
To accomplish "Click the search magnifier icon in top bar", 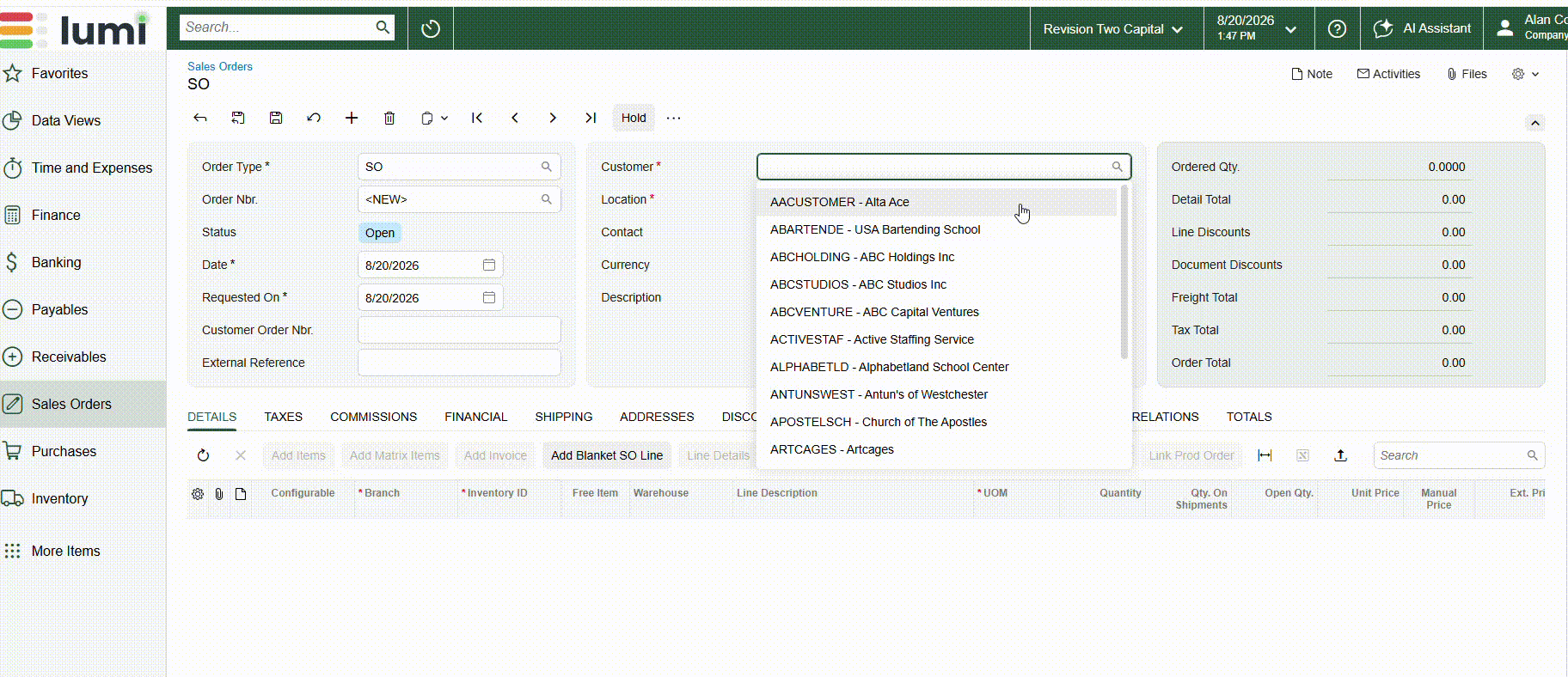I will (383, 27).
